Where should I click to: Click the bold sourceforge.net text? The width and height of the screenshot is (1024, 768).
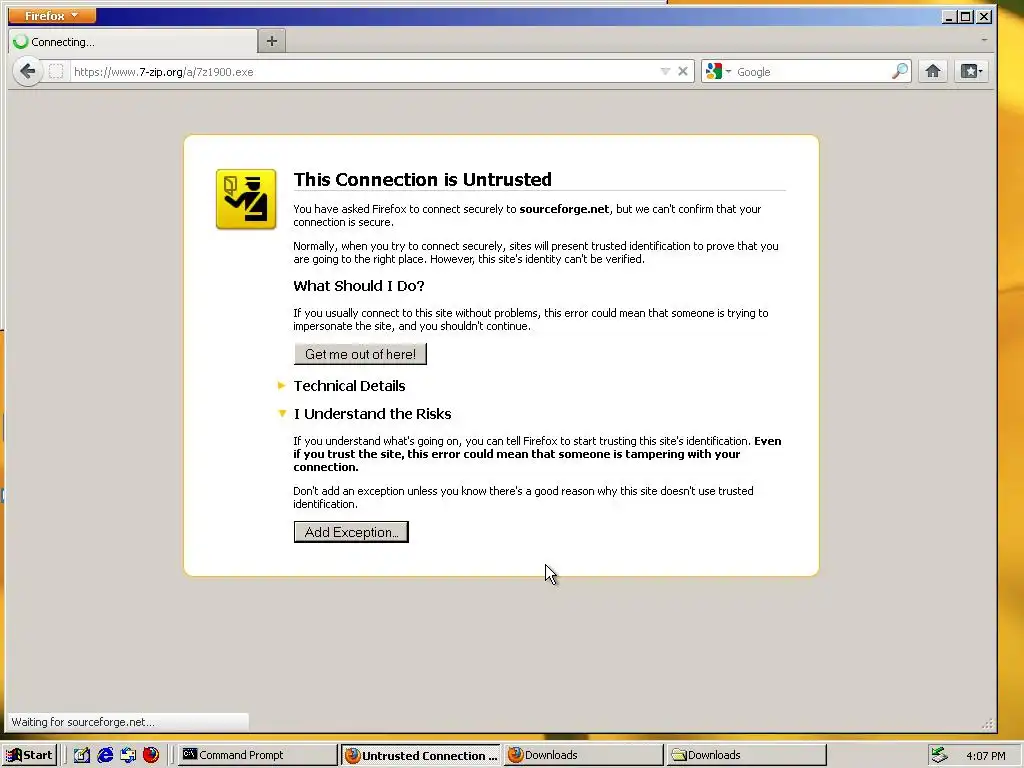click(x=564, y=209)
